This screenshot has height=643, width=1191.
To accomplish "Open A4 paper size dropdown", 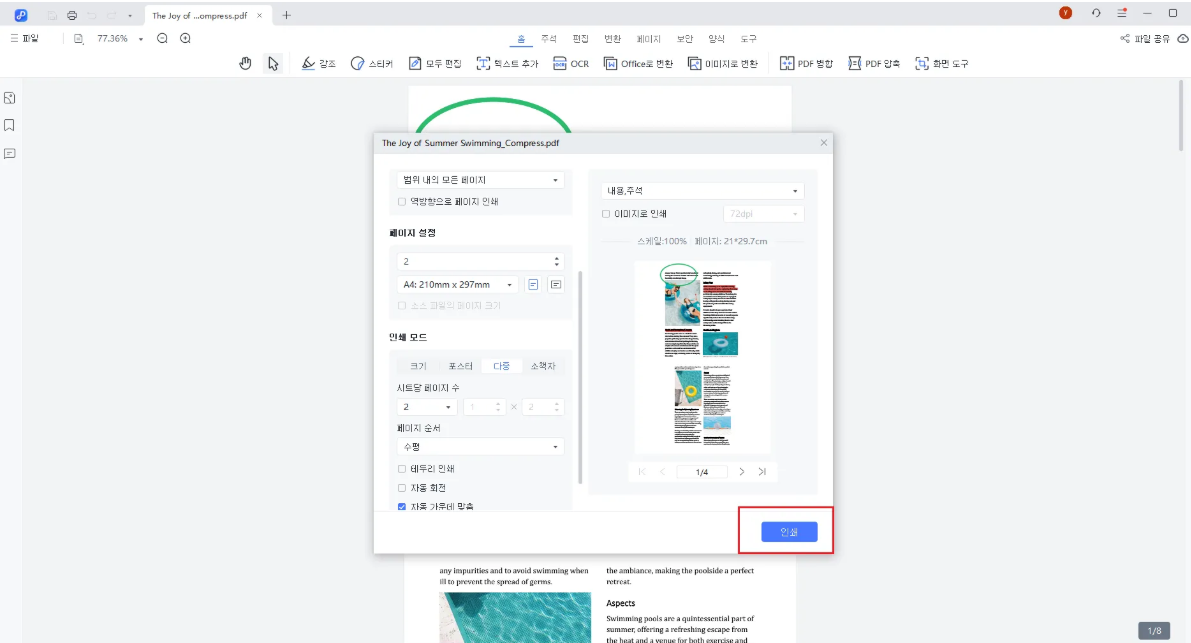I will click(457, 285).
